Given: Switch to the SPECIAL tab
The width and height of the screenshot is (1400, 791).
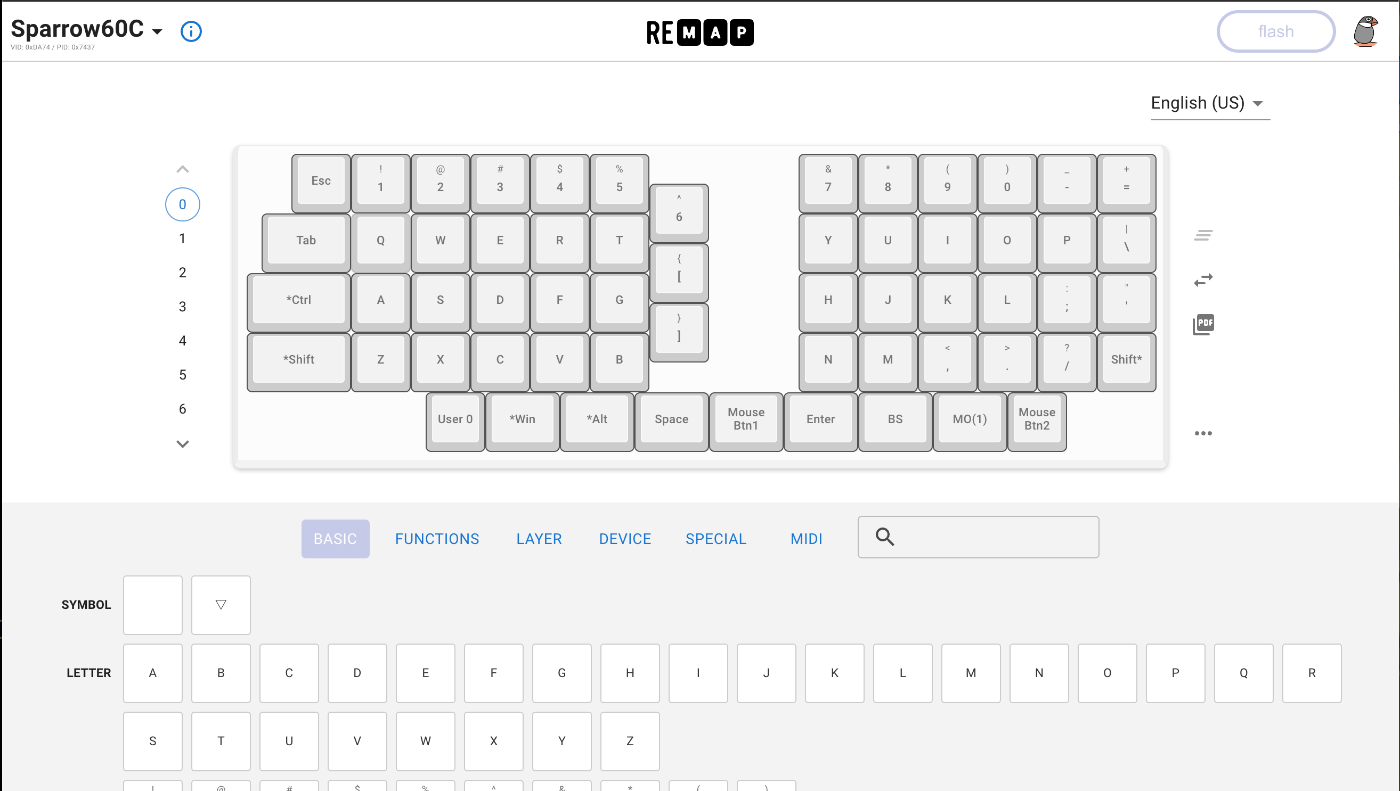Looking at the screenshot, I should tap(716, 539).
